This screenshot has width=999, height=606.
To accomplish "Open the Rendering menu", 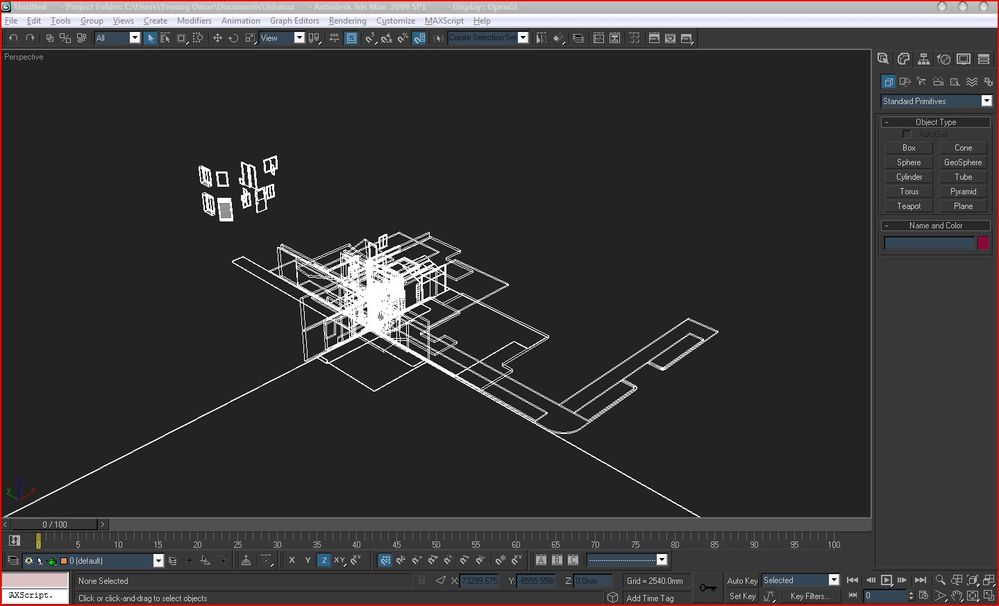I will coord(347,20).
